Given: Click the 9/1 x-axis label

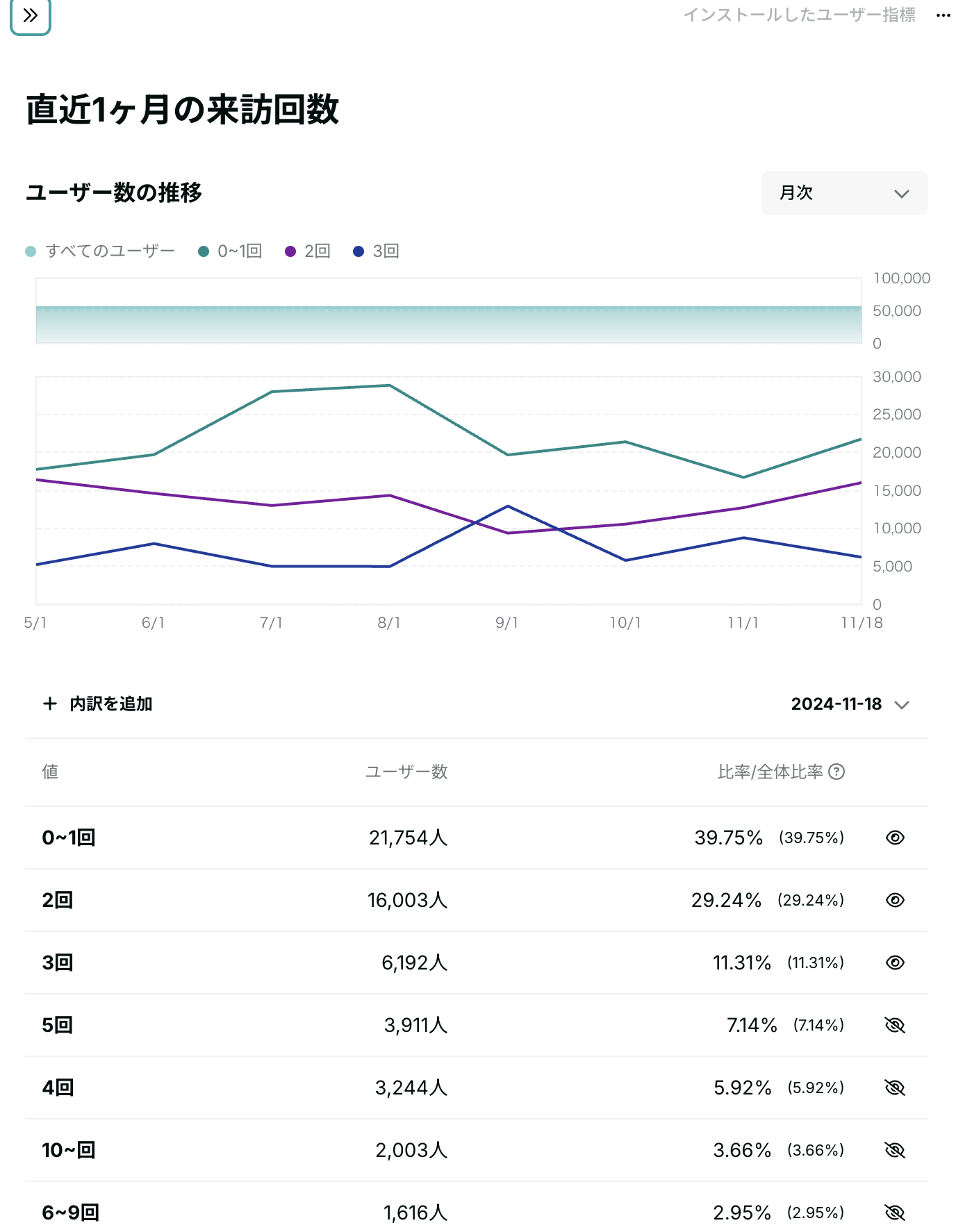Looking at the screenshot, I should pyautogui.click(x=507, y=622).
